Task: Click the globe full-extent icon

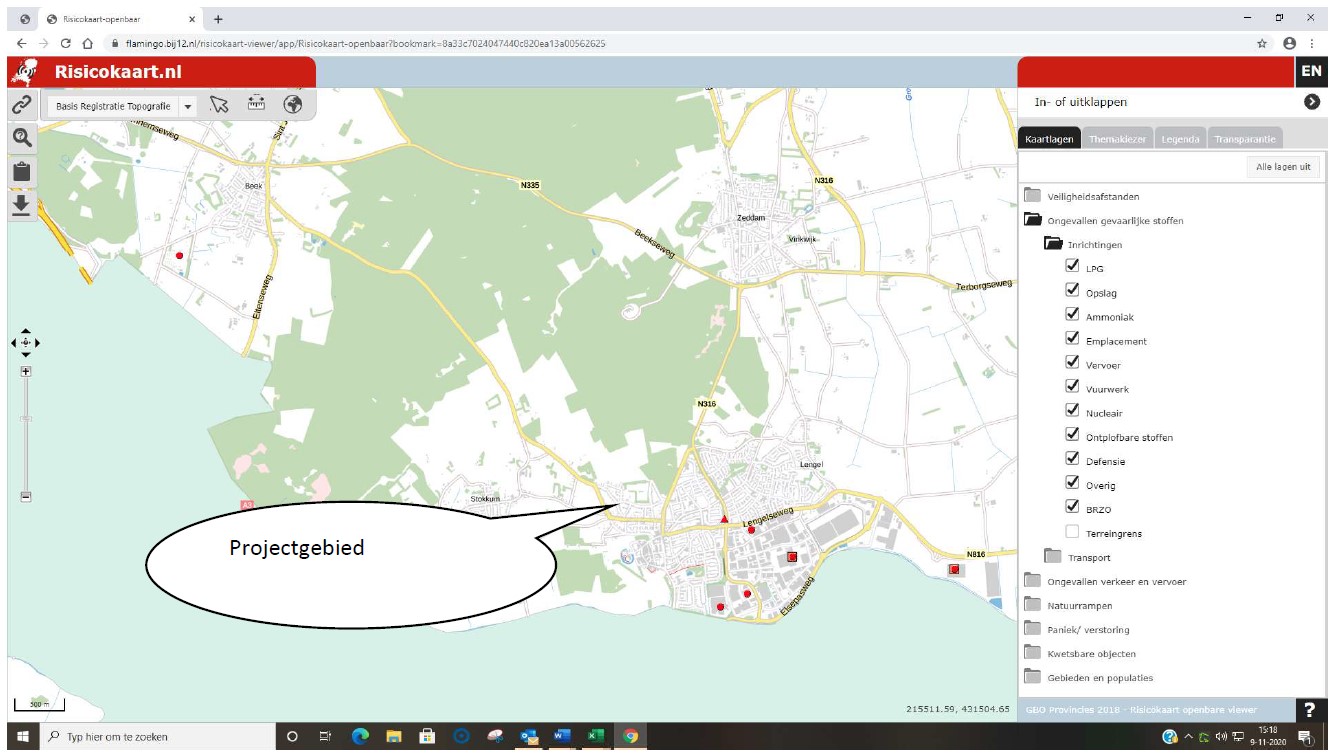Action: tap(293, 104)
